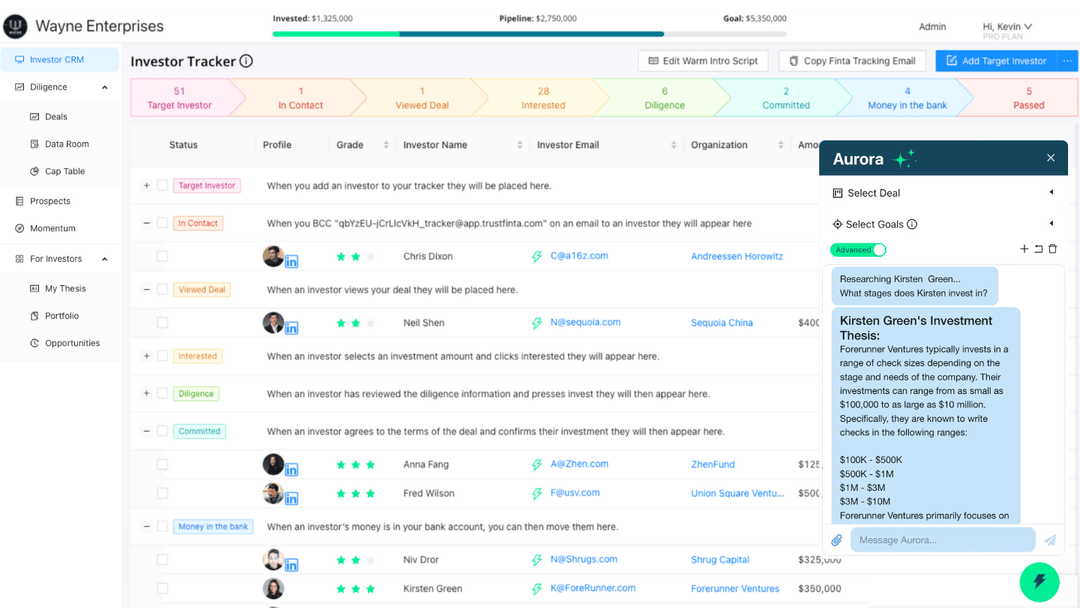Click the green lightning floating button
Viewport: 1080px width, 608px height.
(x=1039, y=582)
